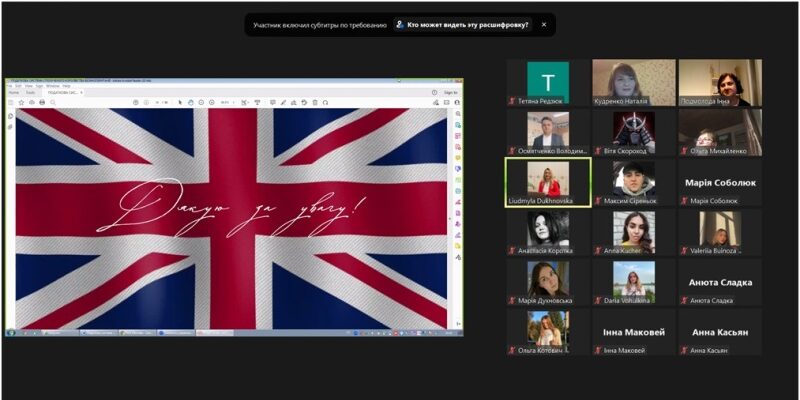Click muted mic icon beside Тетяна Редзюк
This screenshot has height=400, width=800.
click(x=512, y=101)
